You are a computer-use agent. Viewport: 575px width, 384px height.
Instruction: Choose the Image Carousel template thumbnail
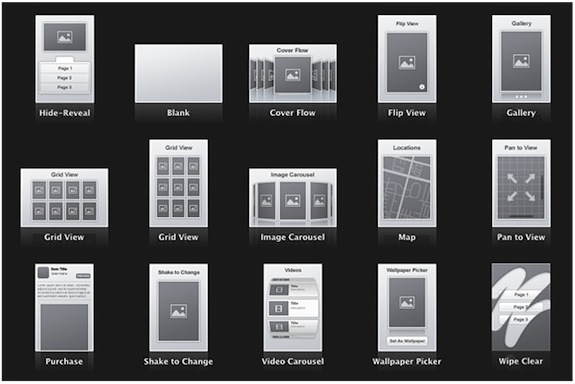[x=293, y=198]
